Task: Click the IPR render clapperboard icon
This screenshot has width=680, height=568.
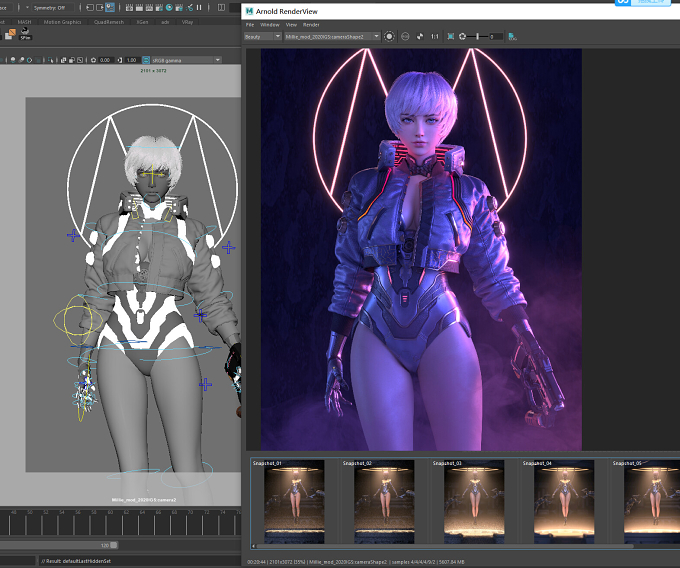Action: 149,8
